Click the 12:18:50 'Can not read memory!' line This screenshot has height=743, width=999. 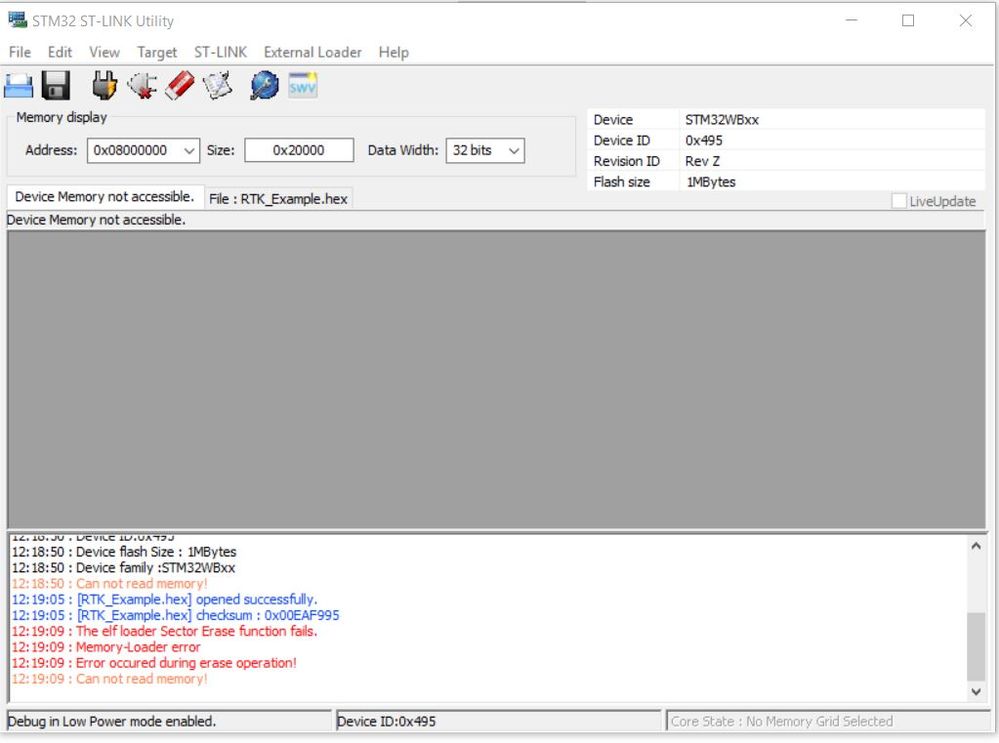[110, 584]
